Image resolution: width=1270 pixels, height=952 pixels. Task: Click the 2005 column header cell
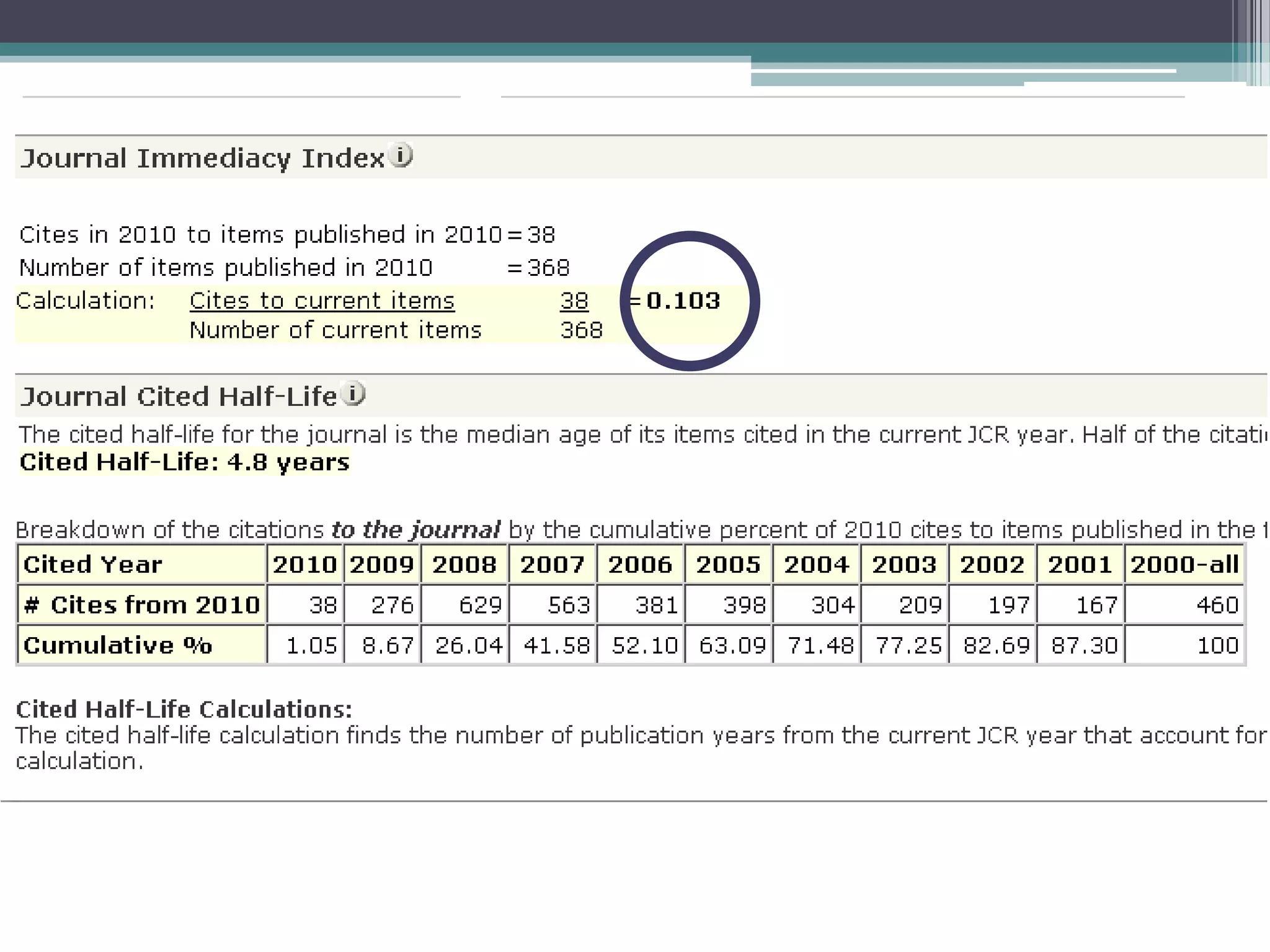[727, 564]
